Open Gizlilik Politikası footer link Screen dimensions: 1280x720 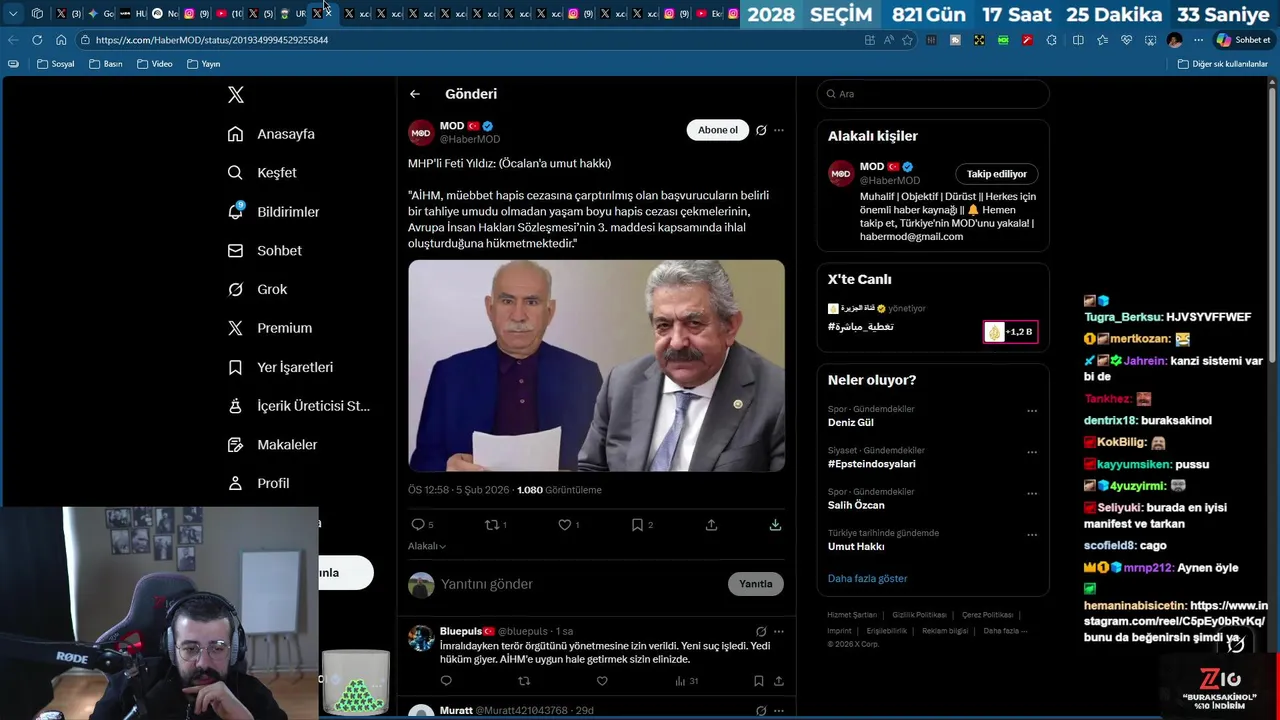point(919,615)
